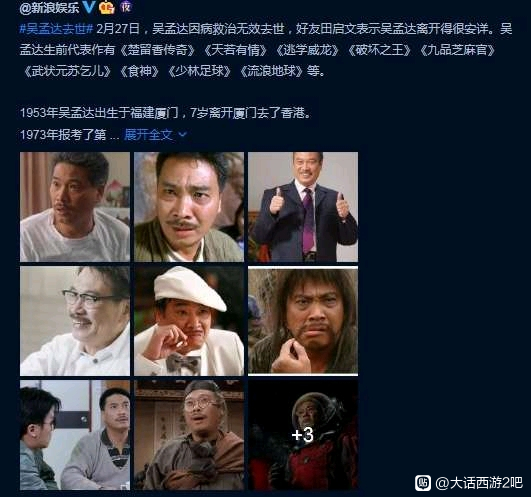531x497 pixels.
Task: Click the orange crown membership badge
Action: tap(107, 7)
